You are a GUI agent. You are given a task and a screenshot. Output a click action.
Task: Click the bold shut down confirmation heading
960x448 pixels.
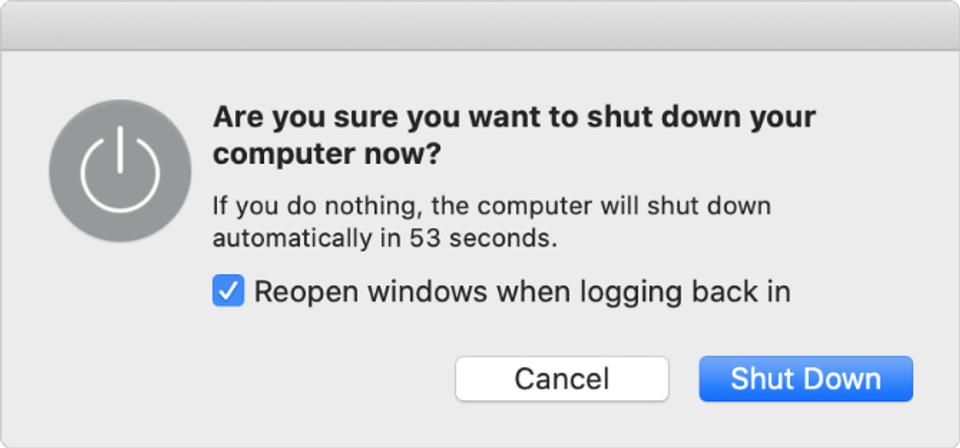click(514, 136)
